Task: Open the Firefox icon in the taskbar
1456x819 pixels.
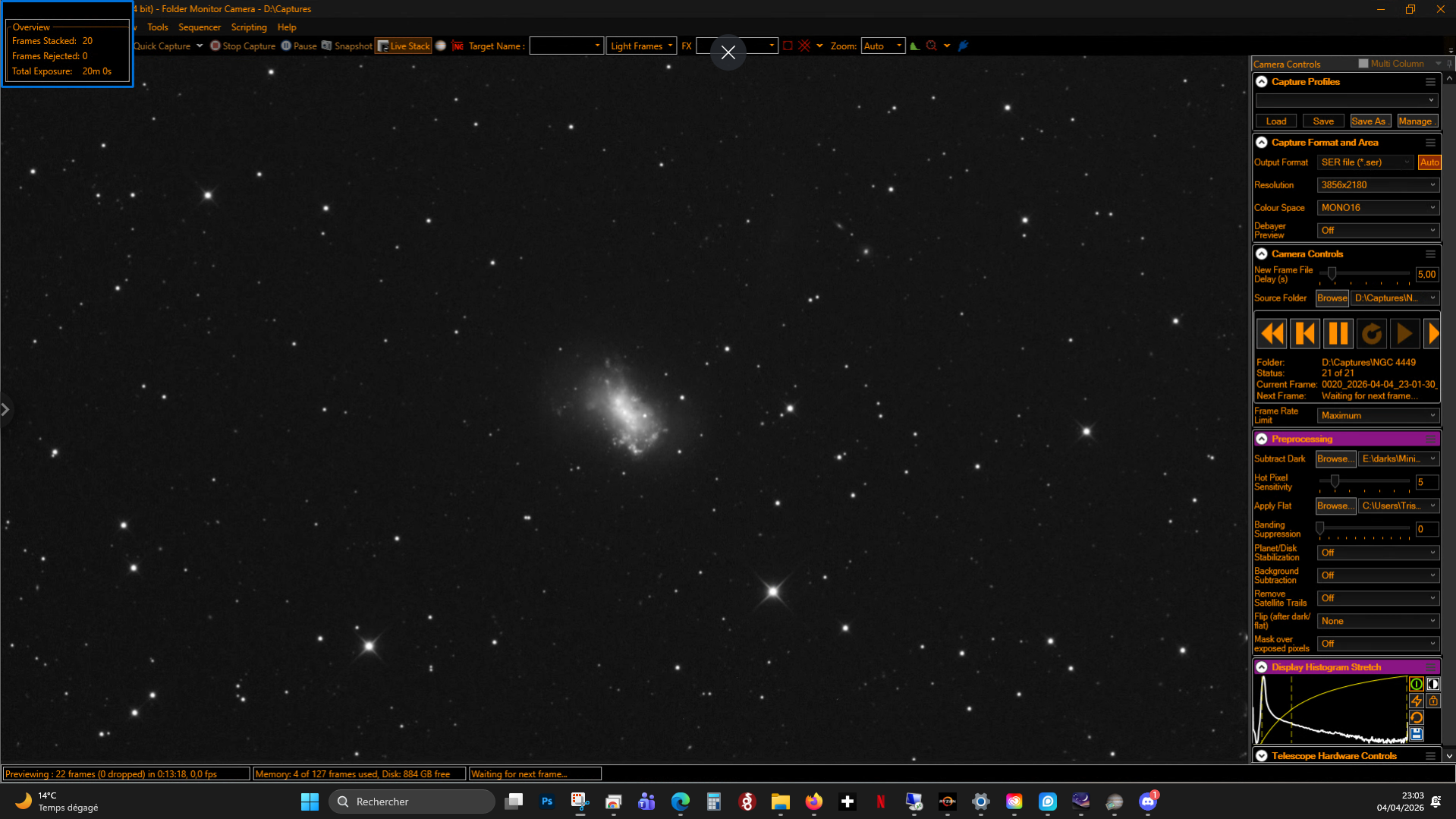Action: pos(813,802)
